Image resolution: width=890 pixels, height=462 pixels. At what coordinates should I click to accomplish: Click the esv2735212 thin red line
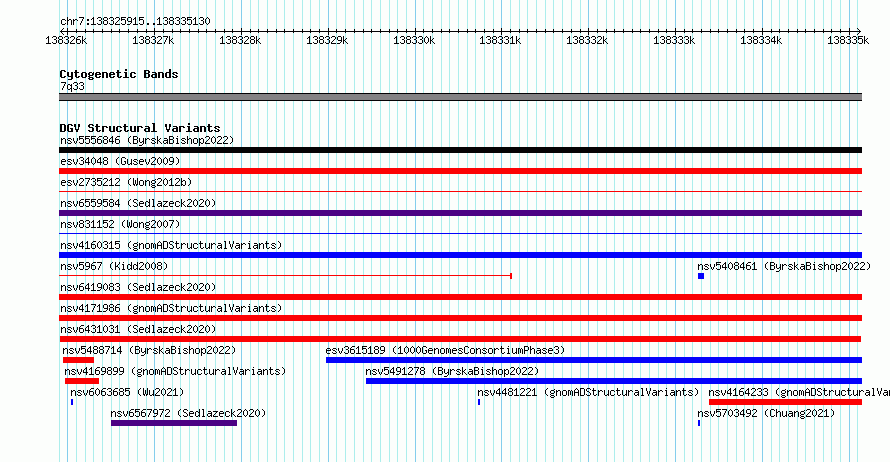pos(460,192)
